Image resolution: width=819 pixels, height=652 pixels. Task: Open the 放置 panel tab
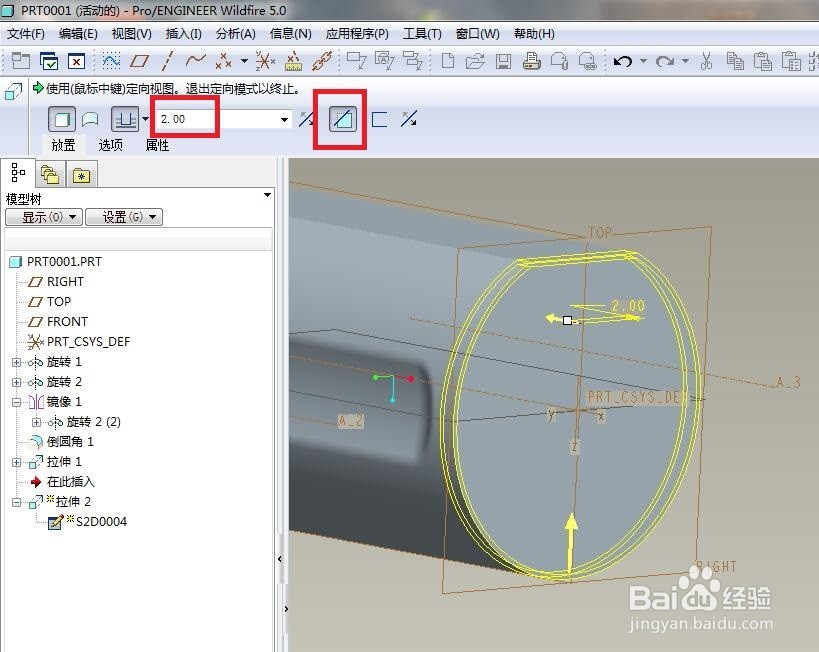63,145
